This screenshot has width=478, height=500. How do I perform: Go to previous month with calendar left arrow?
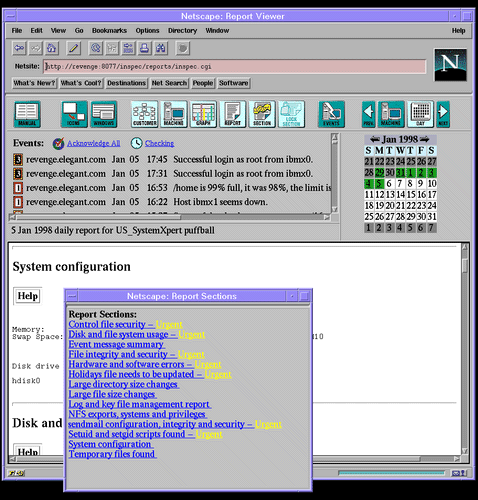[x=375, y=139]
